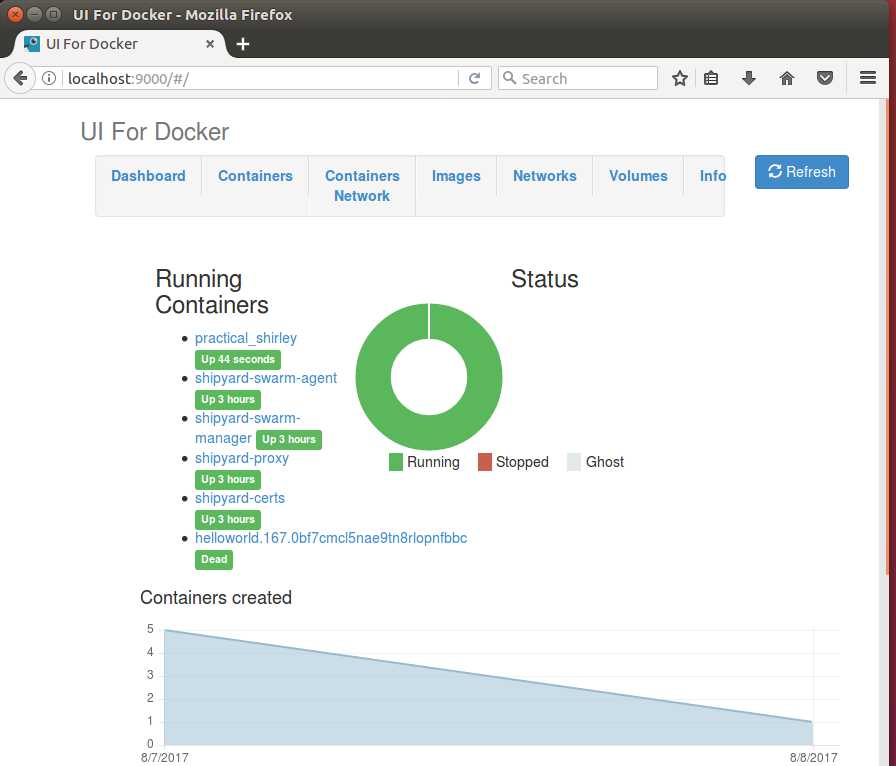
Task: Reload the page with the reload icon
Action: tap(474, 78)
